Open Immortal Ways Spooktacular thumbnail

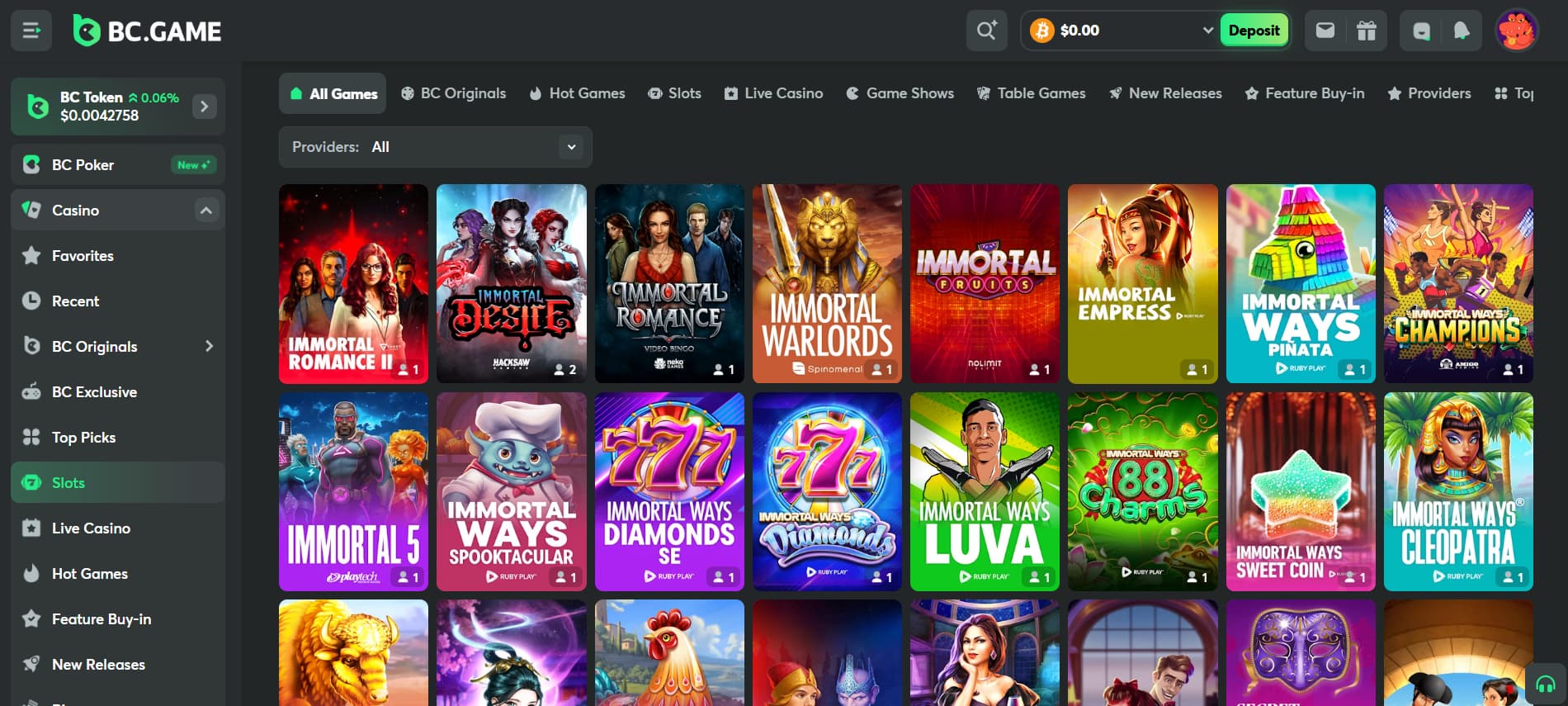click(512, 492)
